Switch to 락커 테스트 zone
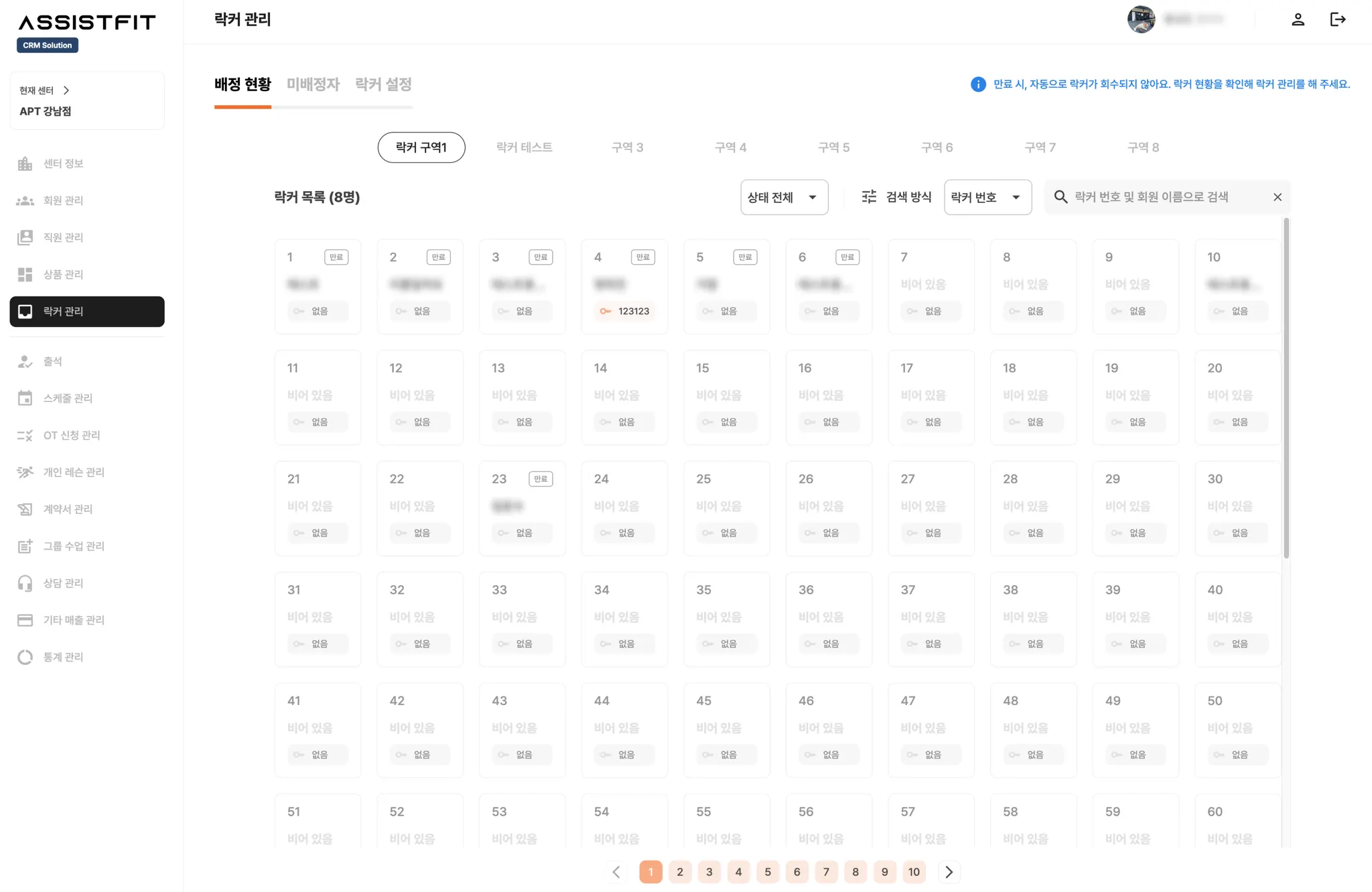The height and width of the screenshot is (892, 1372). tap(524, 147)
